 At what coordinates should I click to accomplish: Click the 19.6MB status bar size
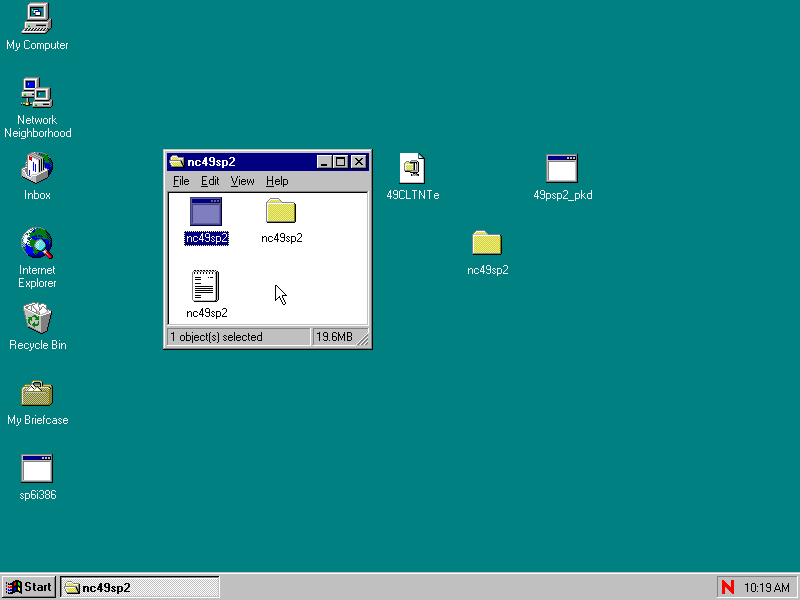pos(334,337)
